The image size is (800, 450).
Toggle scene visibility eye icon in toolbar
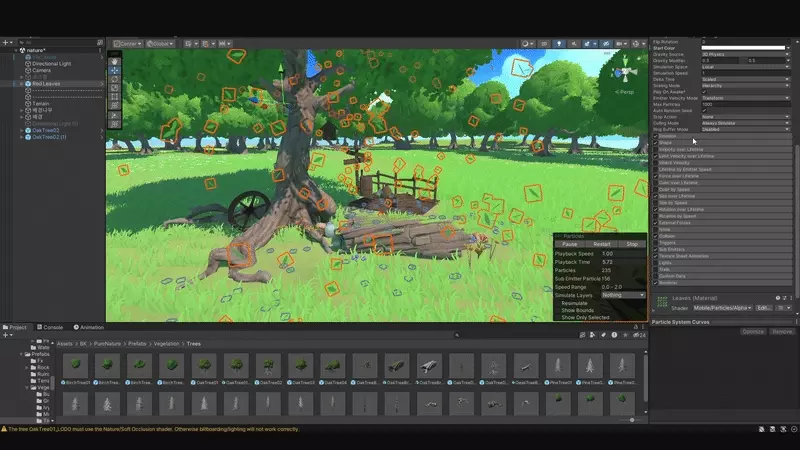click(606, 44)
